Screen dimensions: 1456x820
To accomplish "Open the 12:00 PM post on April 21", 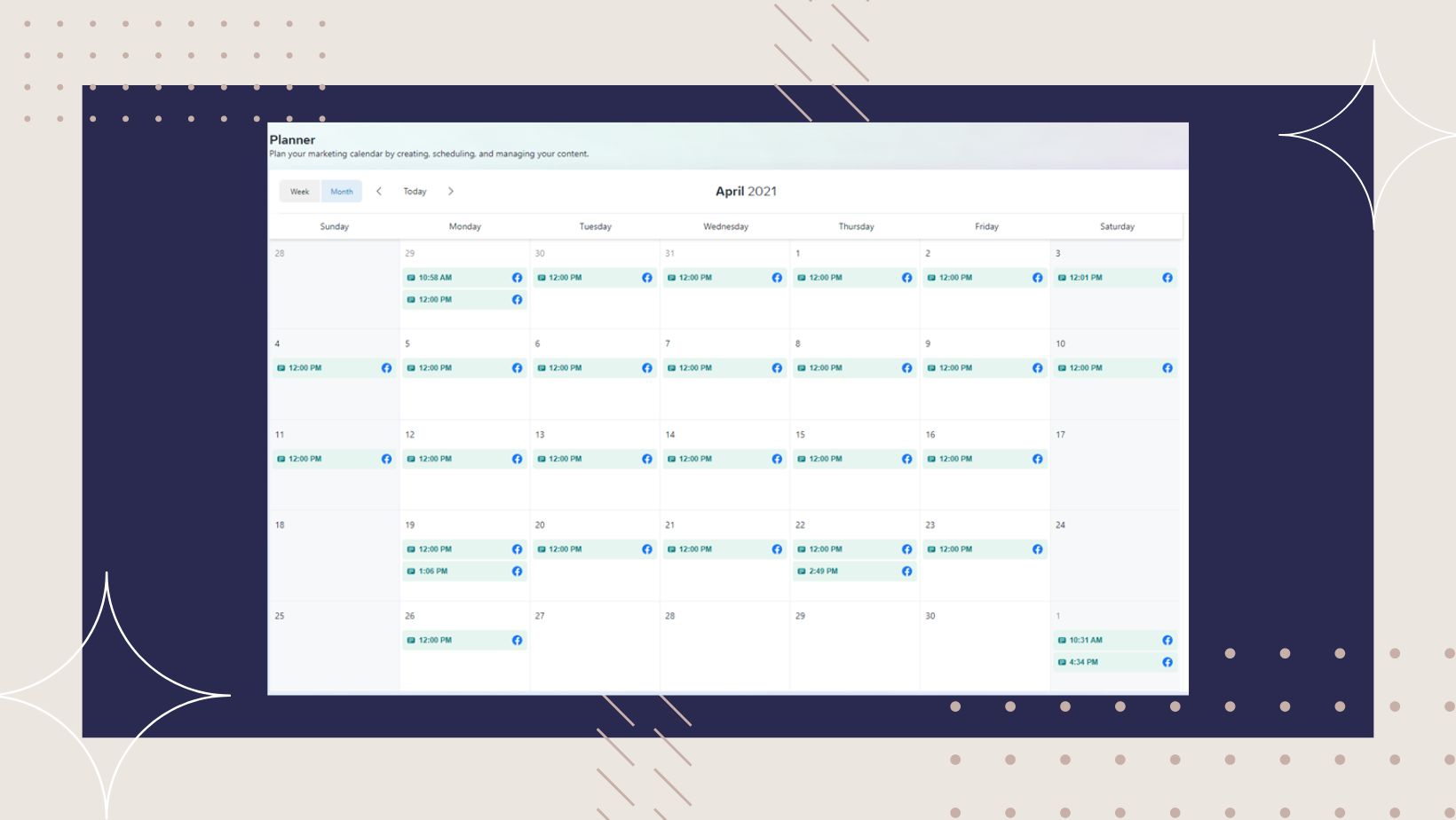I will 724,549.
